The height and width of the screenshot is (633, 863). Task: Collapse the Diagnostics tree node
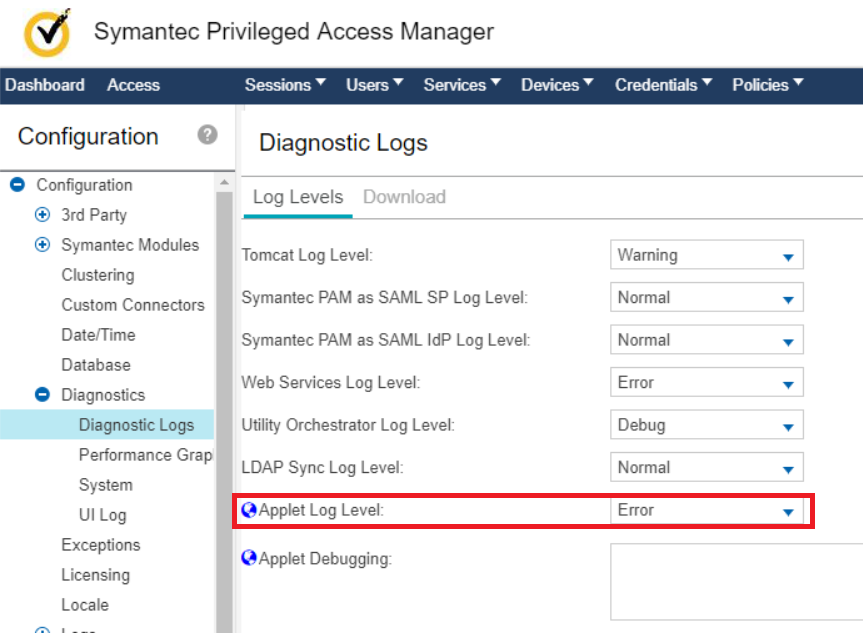[42, 395]
